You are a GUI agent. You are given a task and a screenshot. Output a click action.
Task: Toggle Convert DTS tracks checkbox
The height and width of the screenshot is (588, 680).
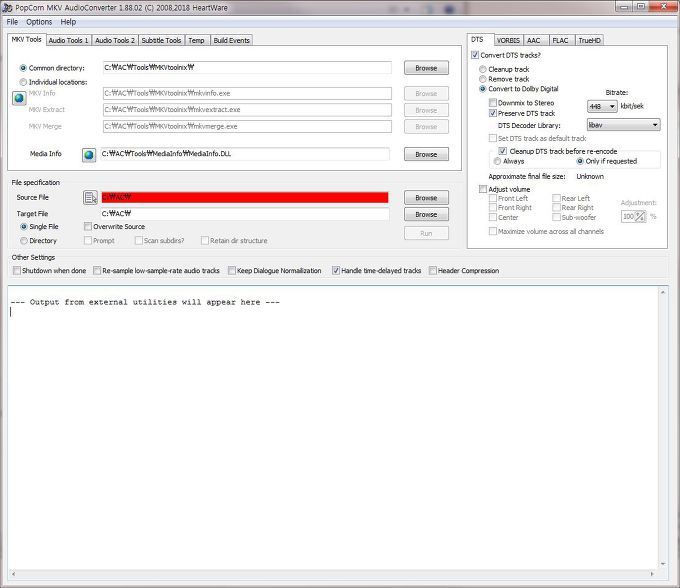pyautogui.click(x=475, y=56)
